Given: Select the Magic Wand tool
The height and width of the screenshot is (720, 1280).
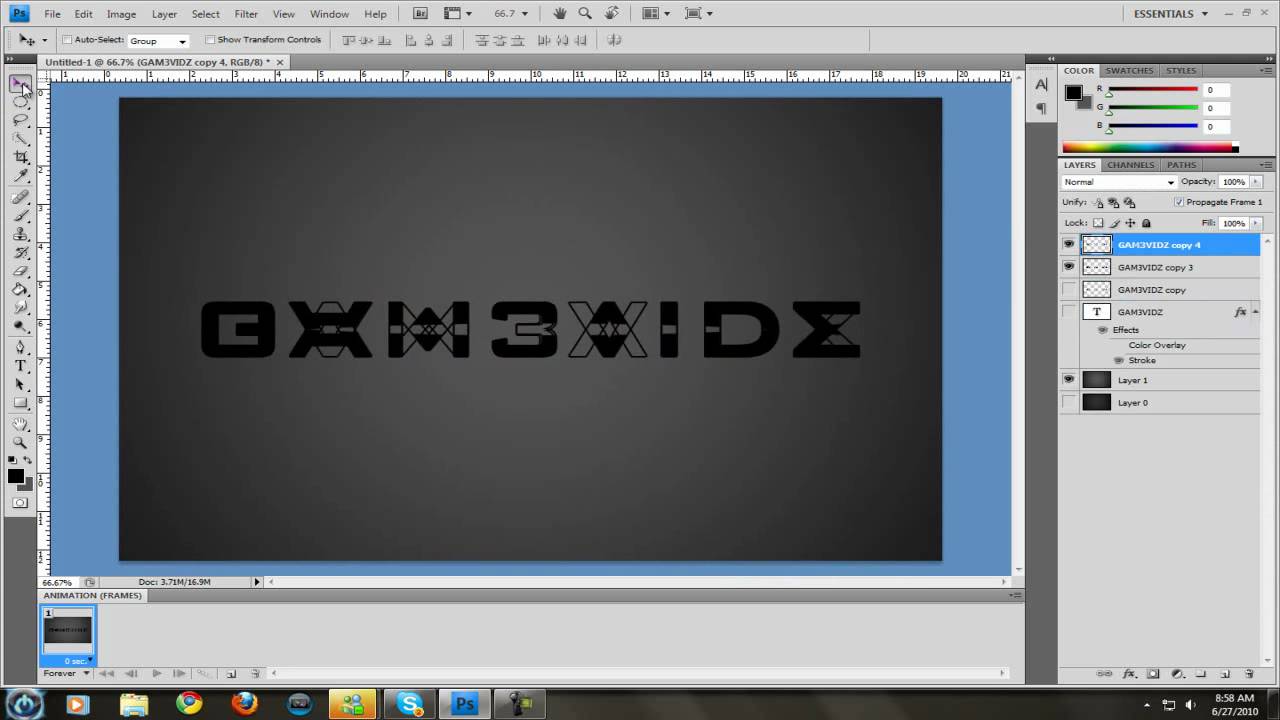Looking at the screenshot, I should click(20, 139).
